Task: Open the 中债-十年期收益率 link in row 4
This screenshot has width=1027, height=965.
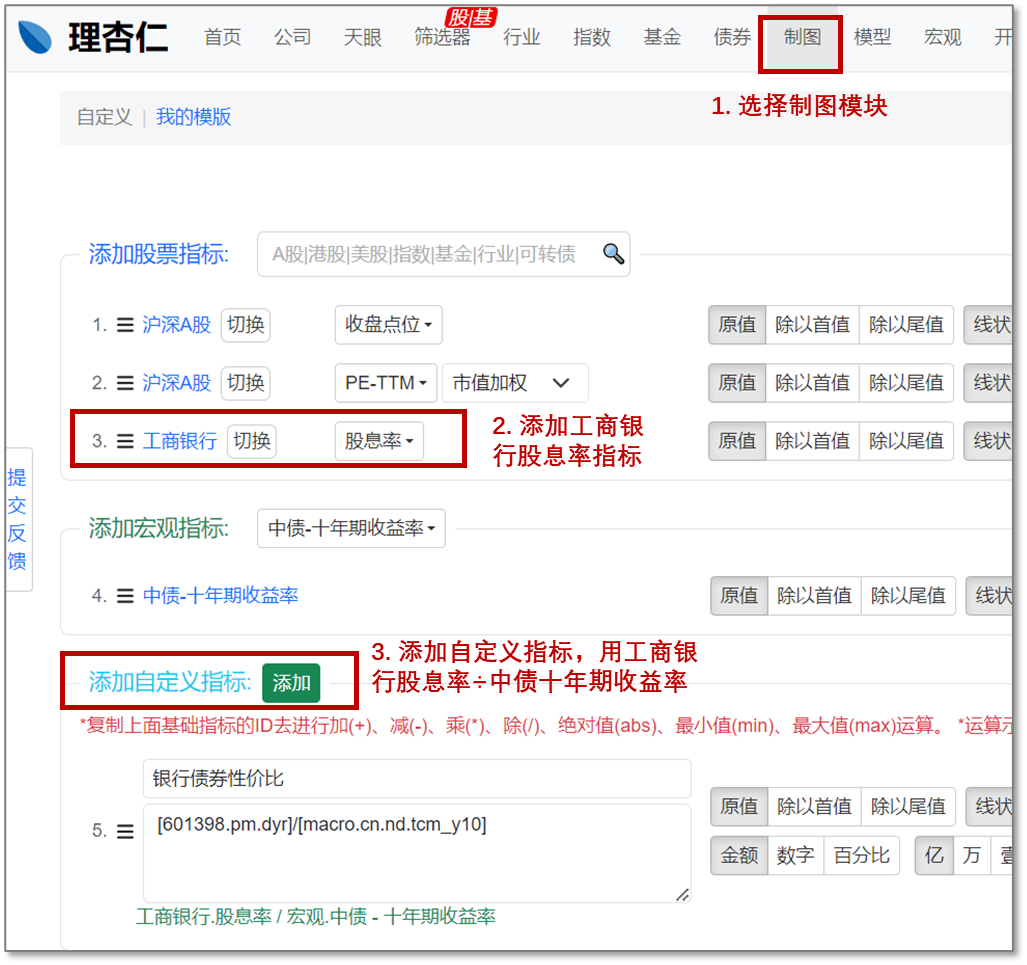Action: 221,596
